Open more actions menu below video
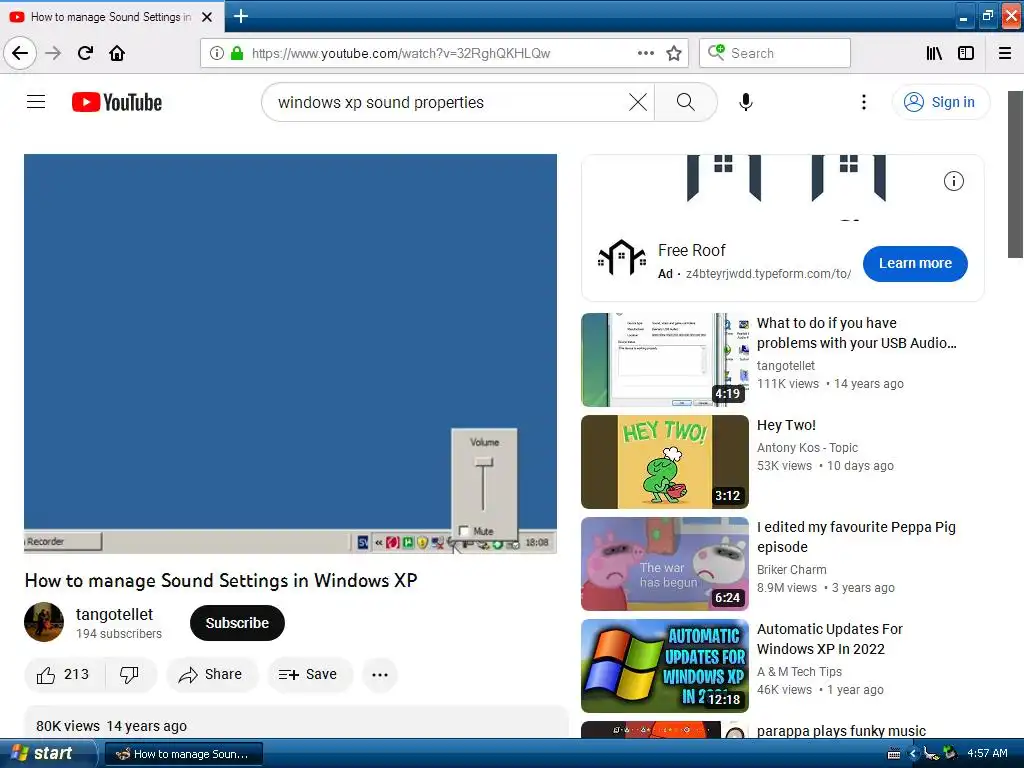Image resolution: width=1024 pixels, height=768 pixels. (x=380, y=675)
